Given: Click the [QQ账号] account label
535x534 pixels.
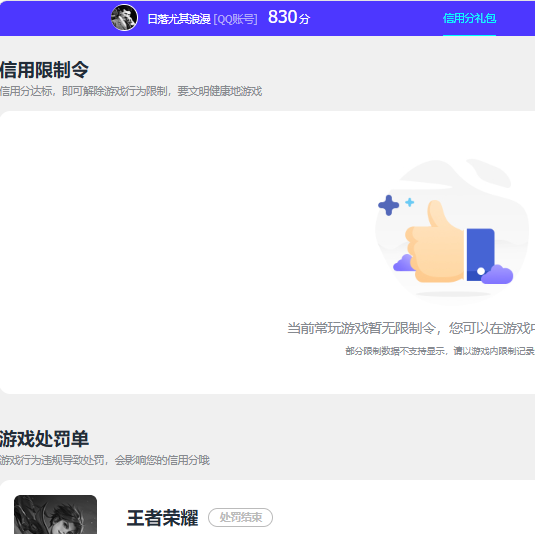Looking at the screenshot, I should [x=235, y=19].
